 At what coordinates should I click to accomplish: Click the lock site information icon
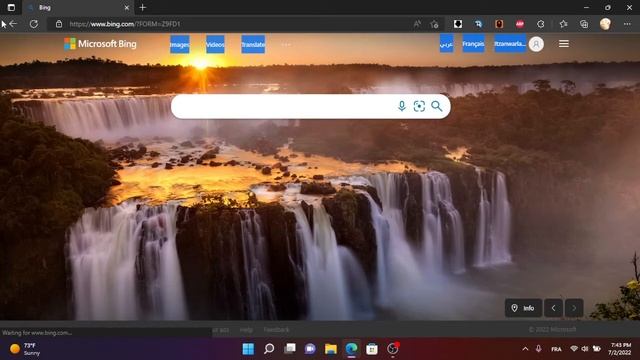coord(59,24)
